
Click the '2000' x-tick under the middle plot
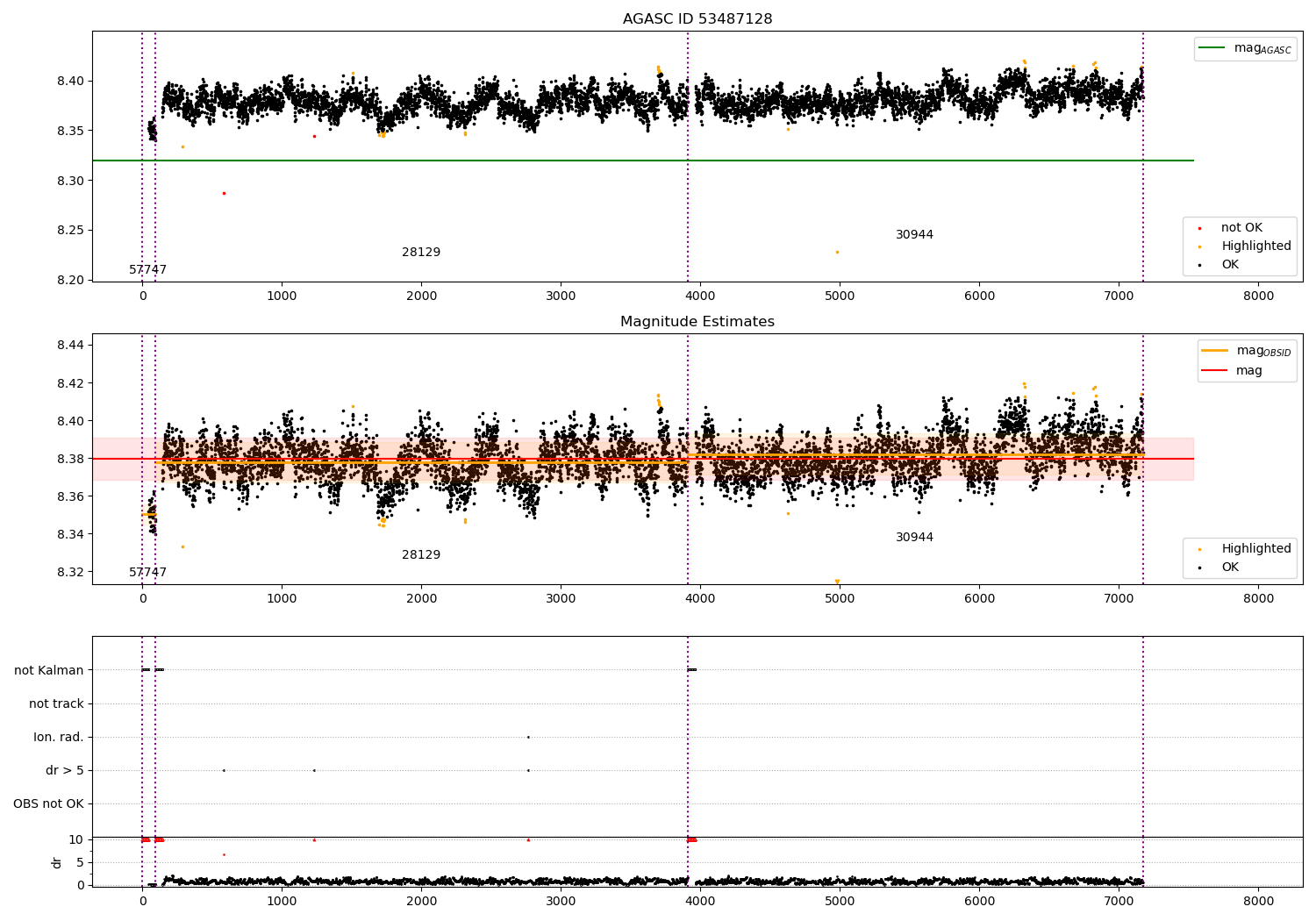coord(421,599)
